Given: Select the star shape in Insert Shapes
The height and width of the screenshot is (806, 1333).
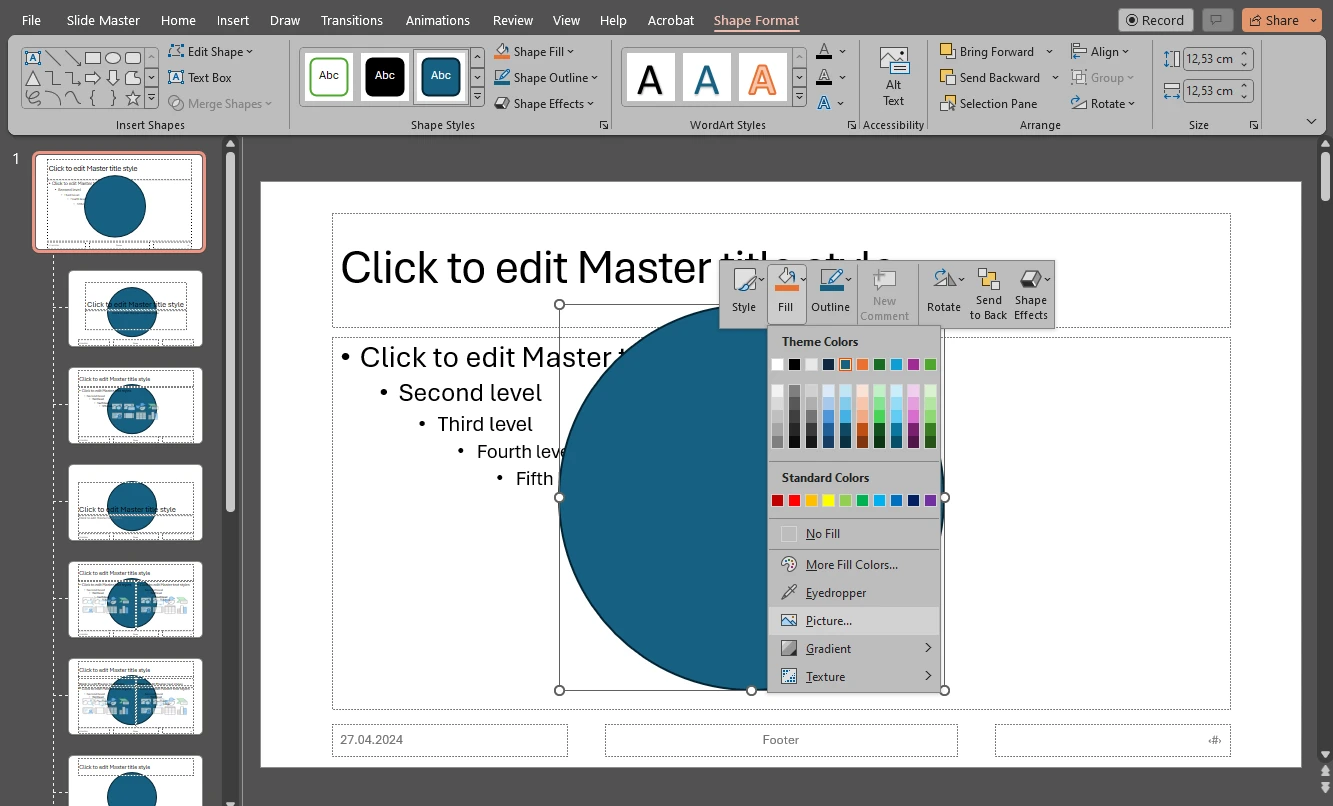Looking at the screenshot, I should point(133,97).
